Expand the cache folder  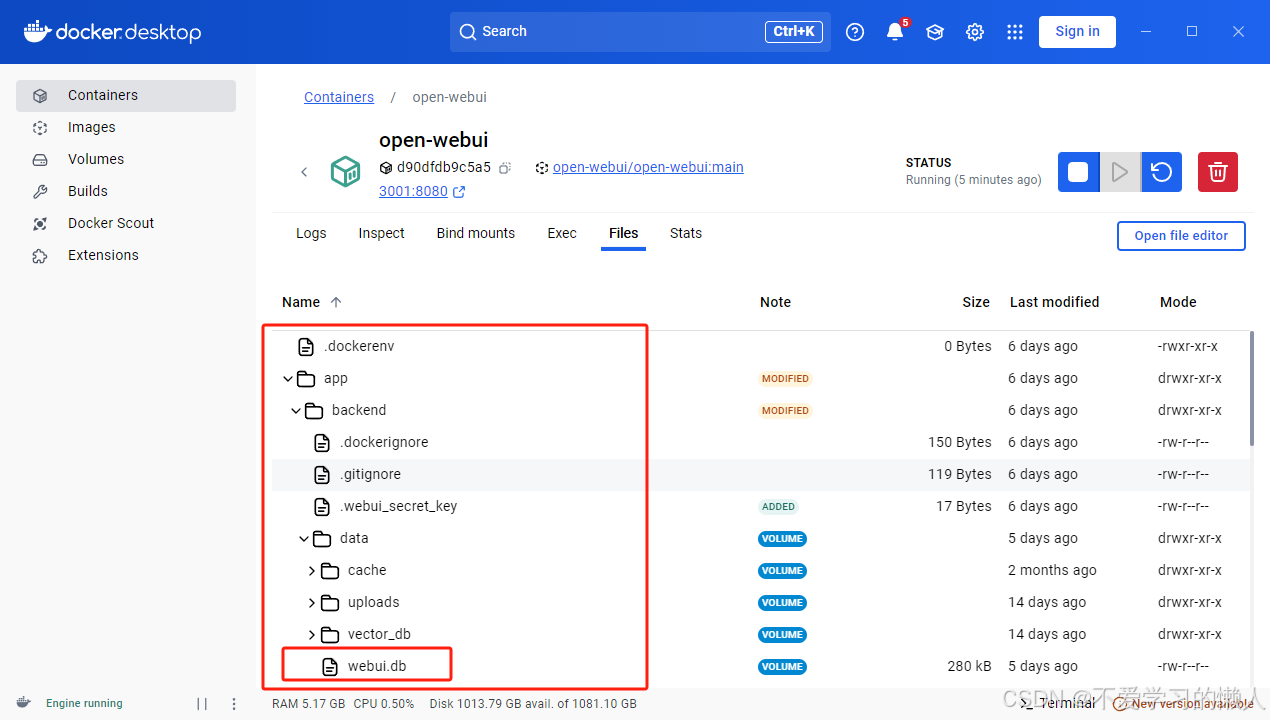click(312, 570)
